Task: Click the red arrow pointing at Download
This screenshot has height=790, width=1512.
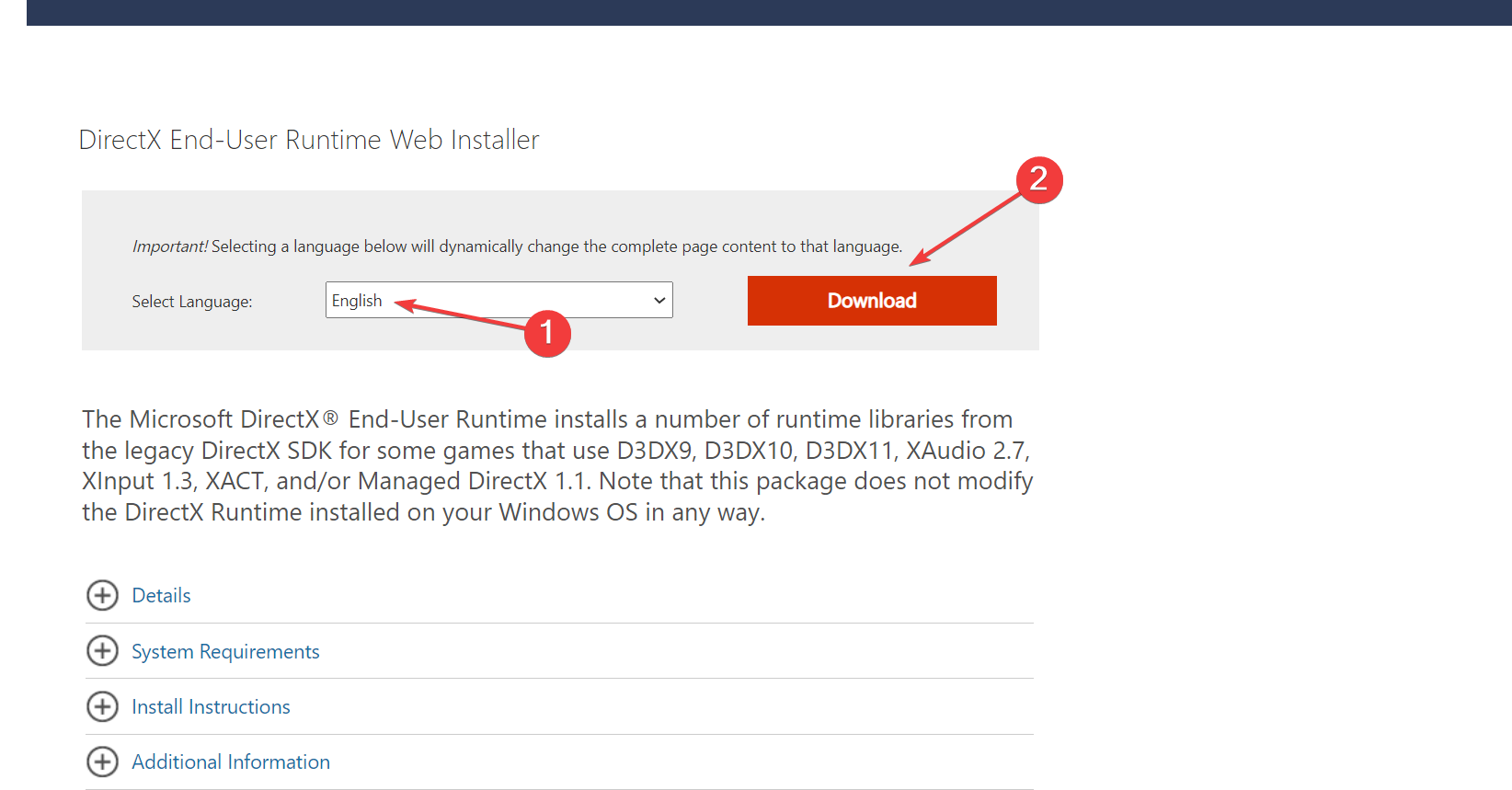Action: pos(966,230)
